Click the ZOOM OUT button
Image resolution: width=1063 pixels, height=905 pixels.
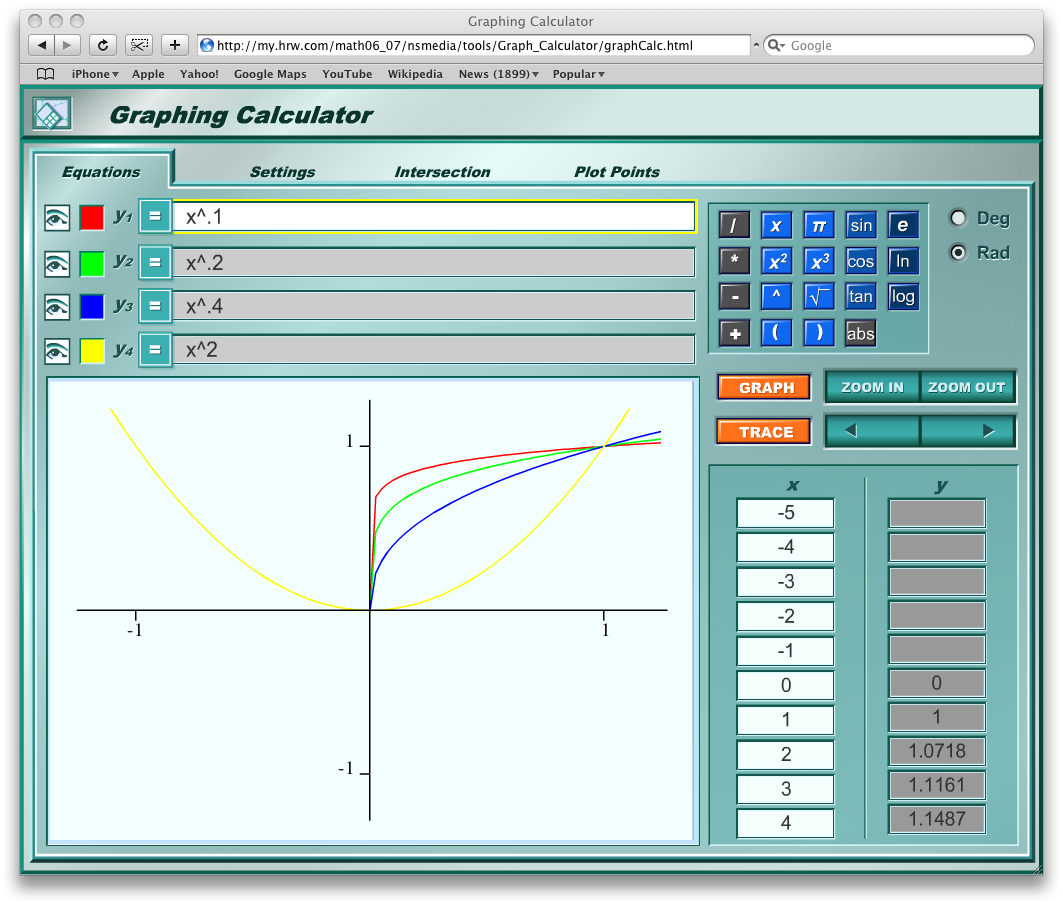(967, 387)
